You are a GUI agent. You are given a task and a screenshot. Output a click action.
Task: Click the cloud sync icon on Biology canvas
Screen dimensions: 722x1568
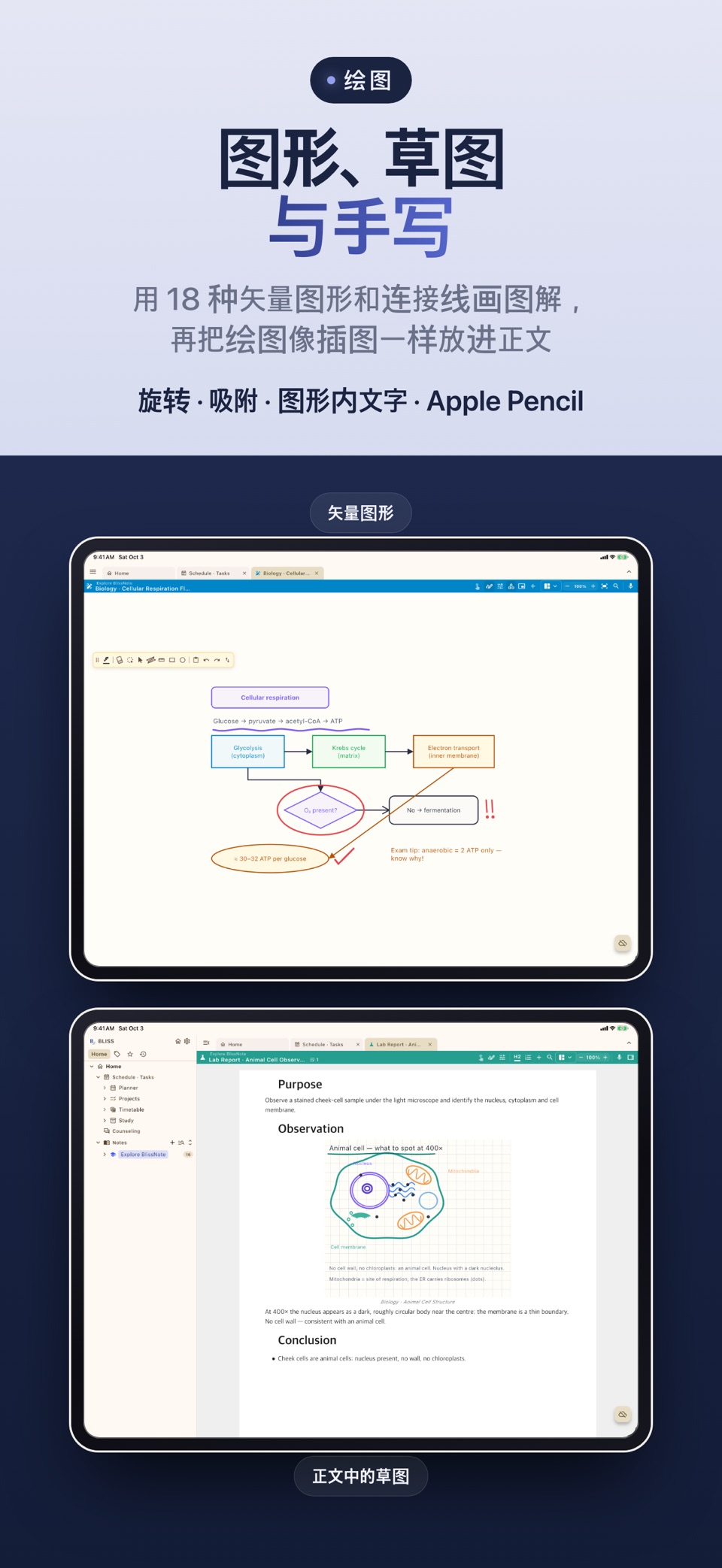coord(623,943)
